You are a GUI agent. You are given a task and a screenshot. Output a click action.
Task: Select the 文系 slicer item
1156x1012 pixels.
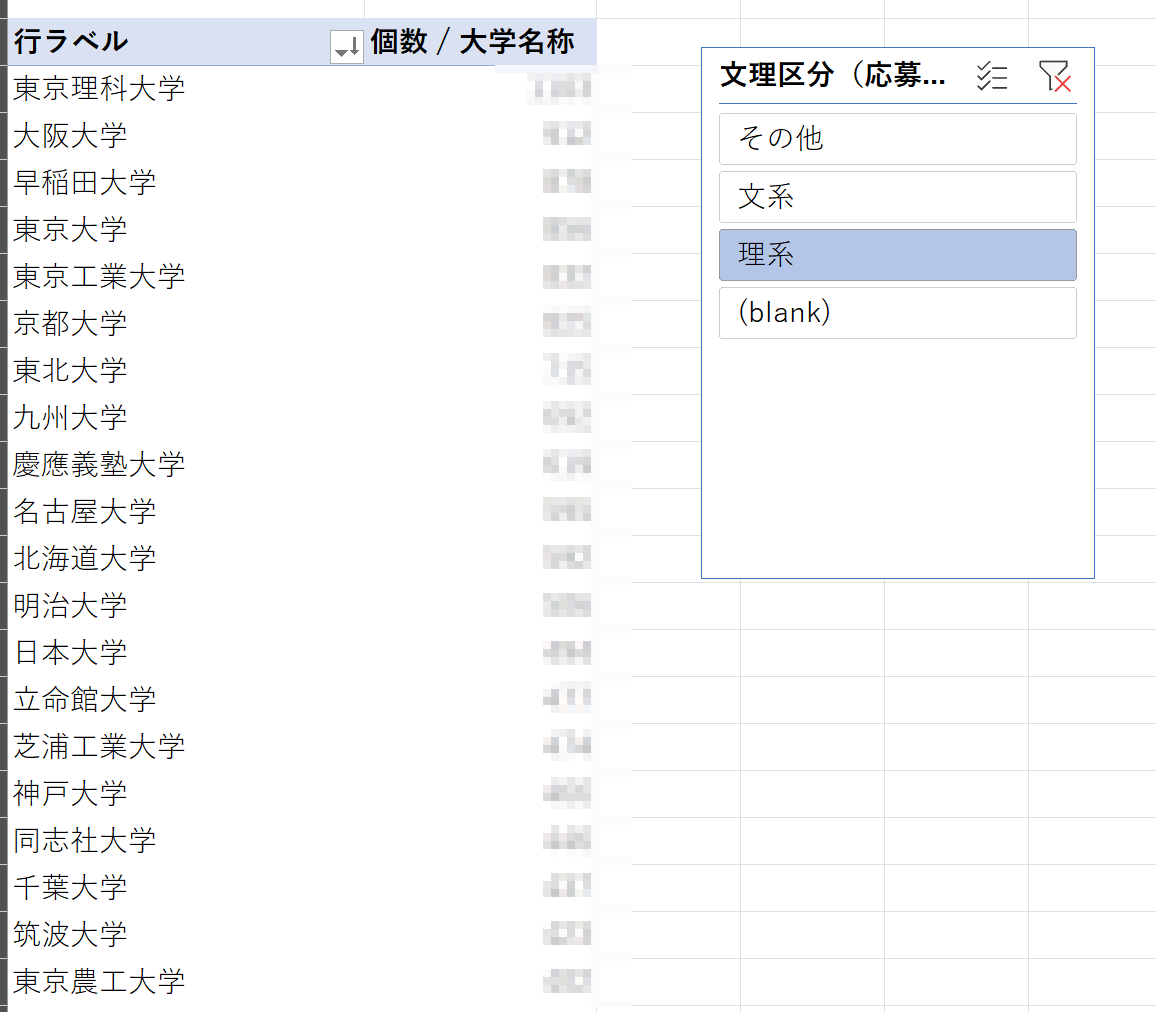pos(897,197)
